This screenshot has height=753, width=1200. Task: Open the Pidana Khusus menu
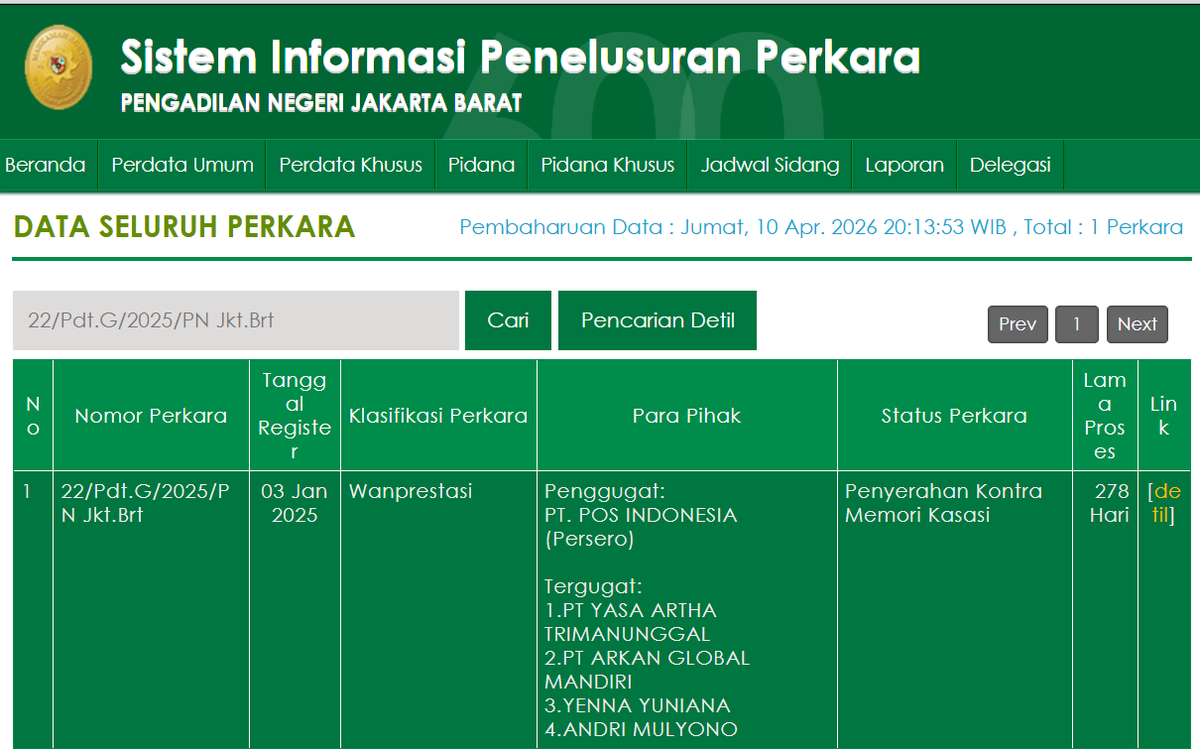[x=608, y=165]
